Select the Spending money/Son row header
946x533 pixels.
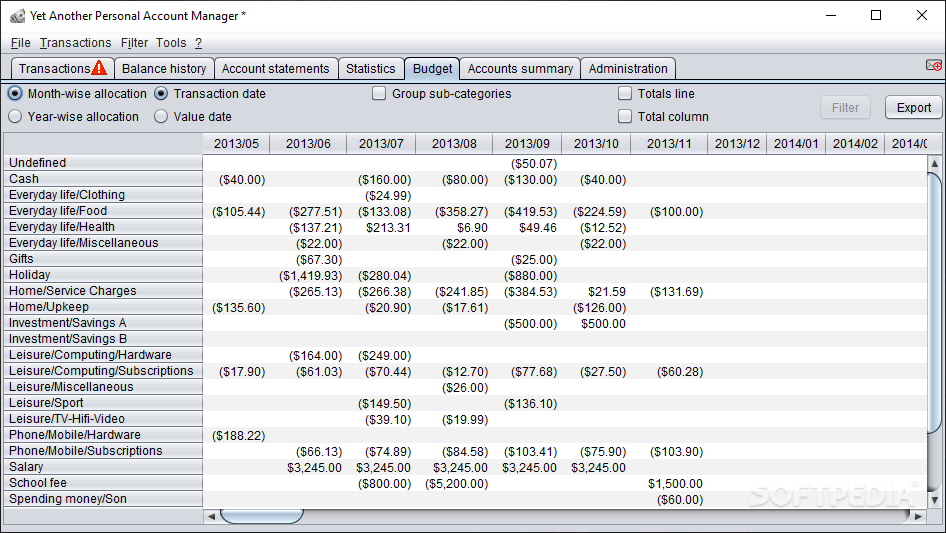[x=103, y=499]
